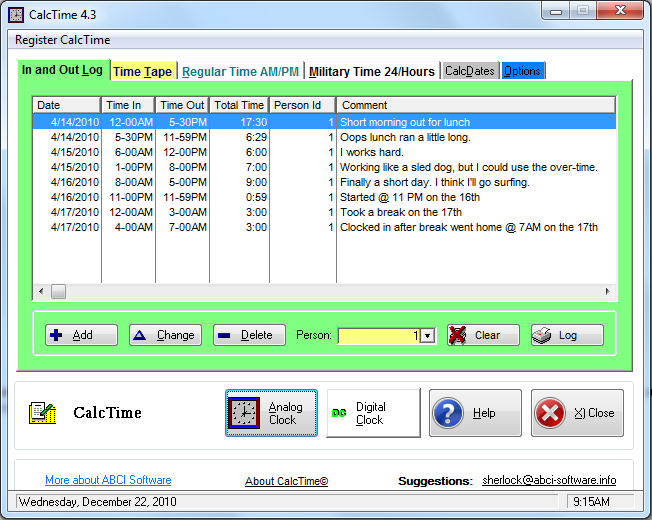Viewport: 652px width, 520px height.
Task: Select row 'Working like a sled dog'
Action: point(324,167)
